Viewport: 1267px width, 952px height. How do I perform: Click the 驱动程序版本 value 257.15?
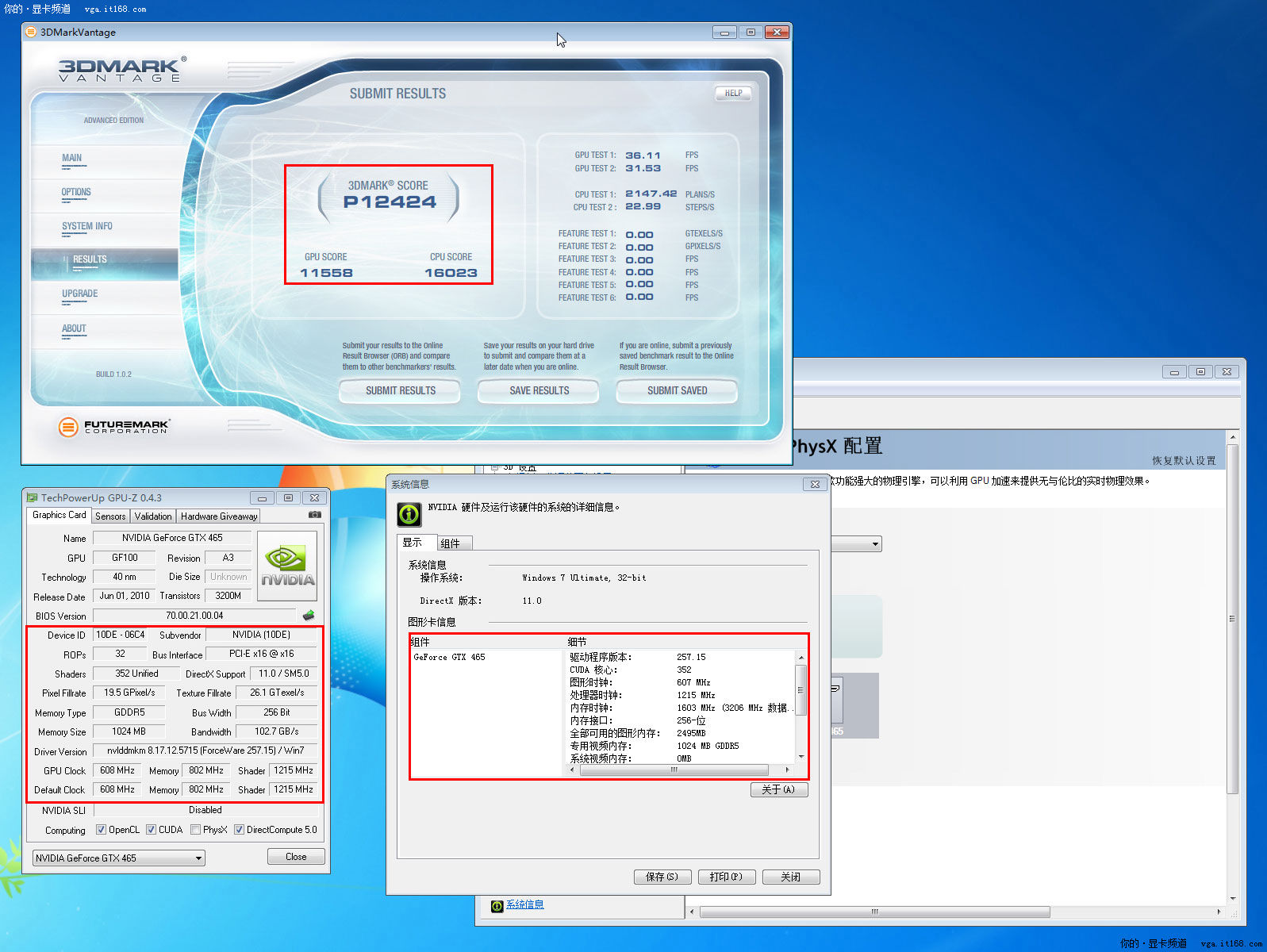(691, 657)
